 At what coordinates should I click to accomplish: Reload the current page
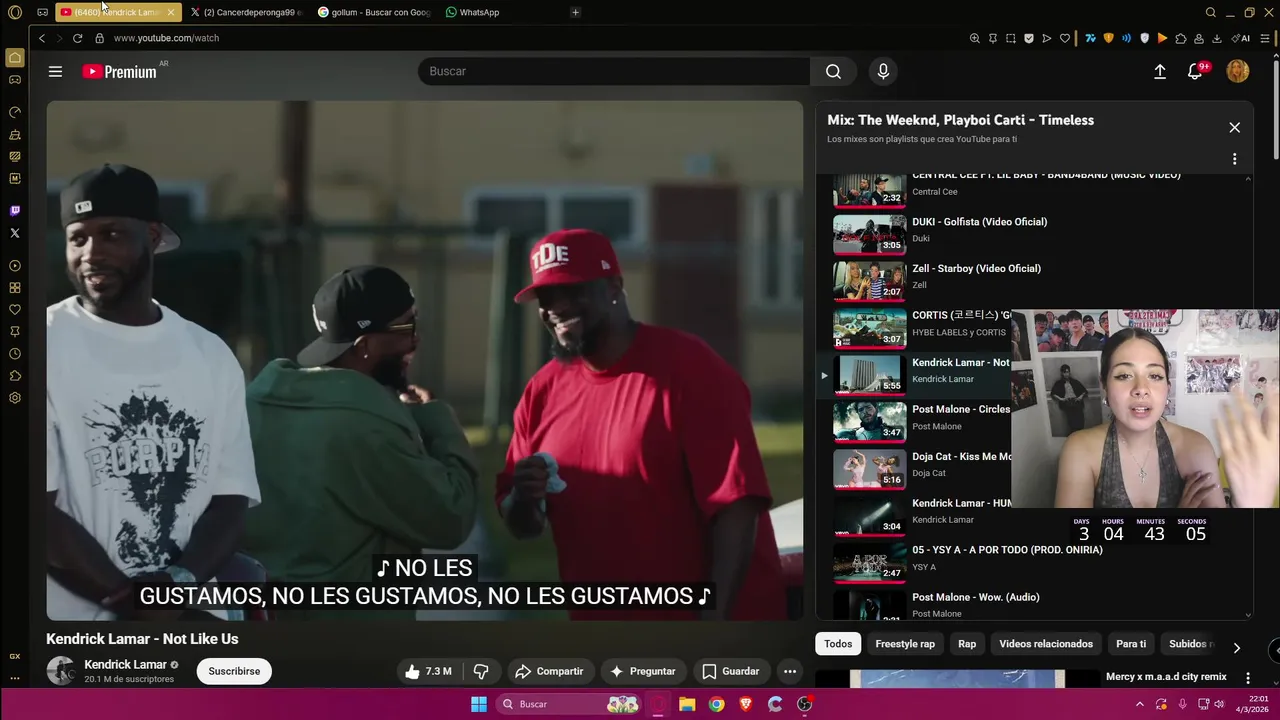point(77,38)
